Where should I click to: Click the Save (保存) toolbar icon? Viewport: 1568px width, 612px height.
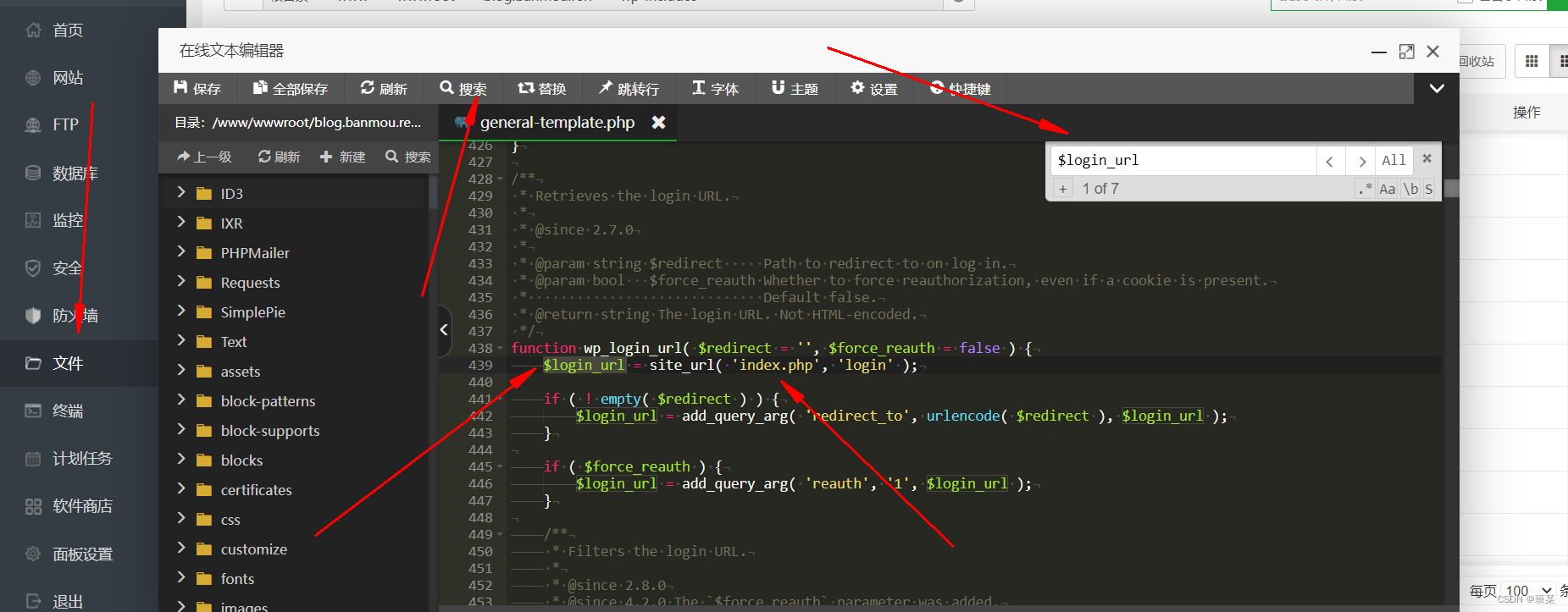click(x=197, y=88)
